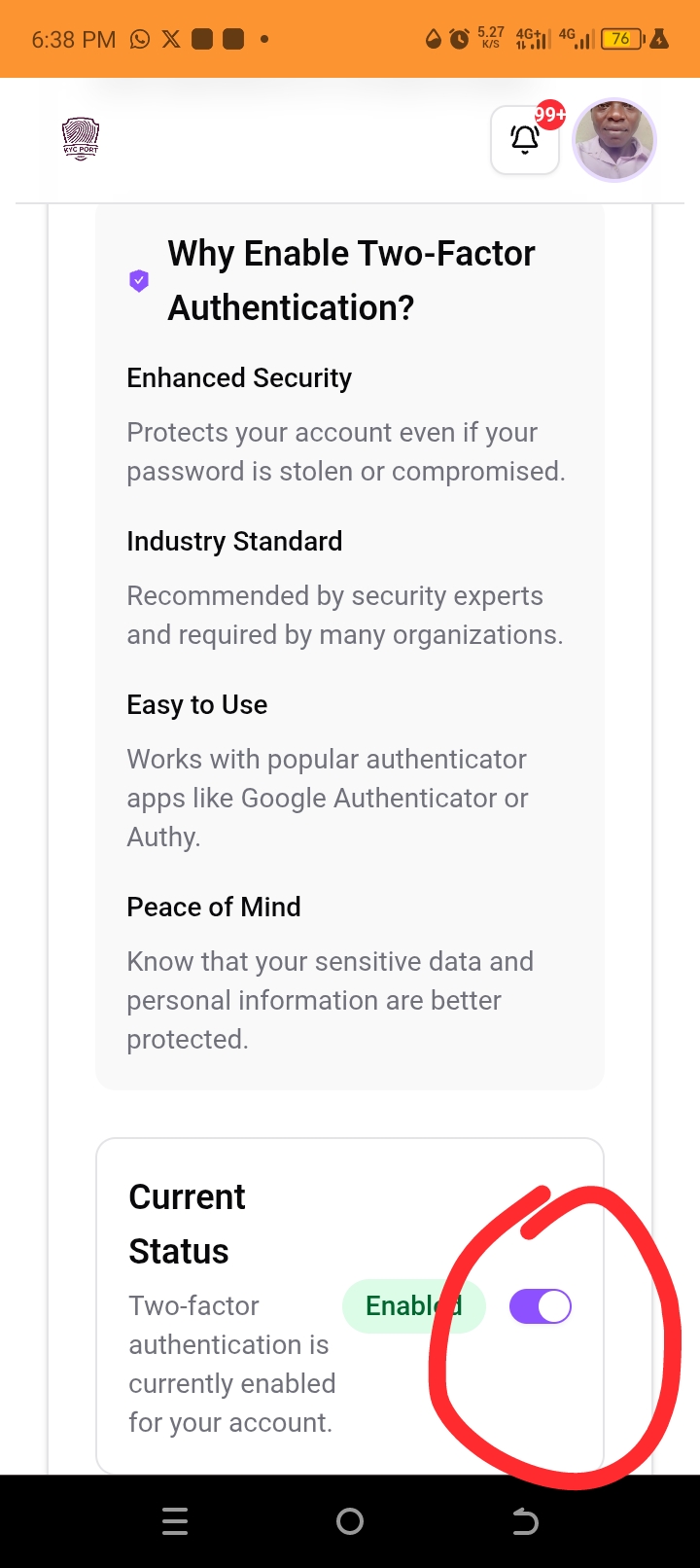Tap the battery level indicator
The width and height of the screenshot is (700, 1568).
pos(622,39)
